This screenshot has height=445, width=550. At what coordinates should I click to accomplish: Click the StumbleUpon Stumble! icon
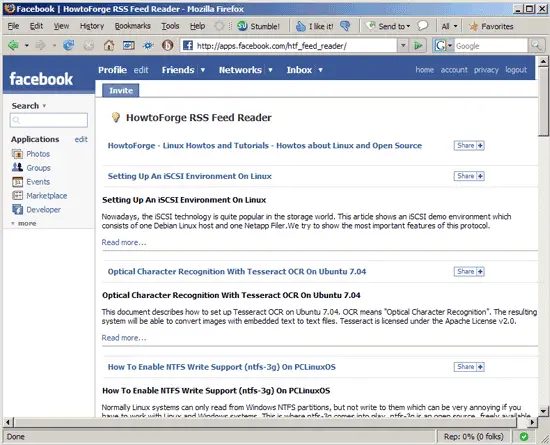click(x=242, y=26)
